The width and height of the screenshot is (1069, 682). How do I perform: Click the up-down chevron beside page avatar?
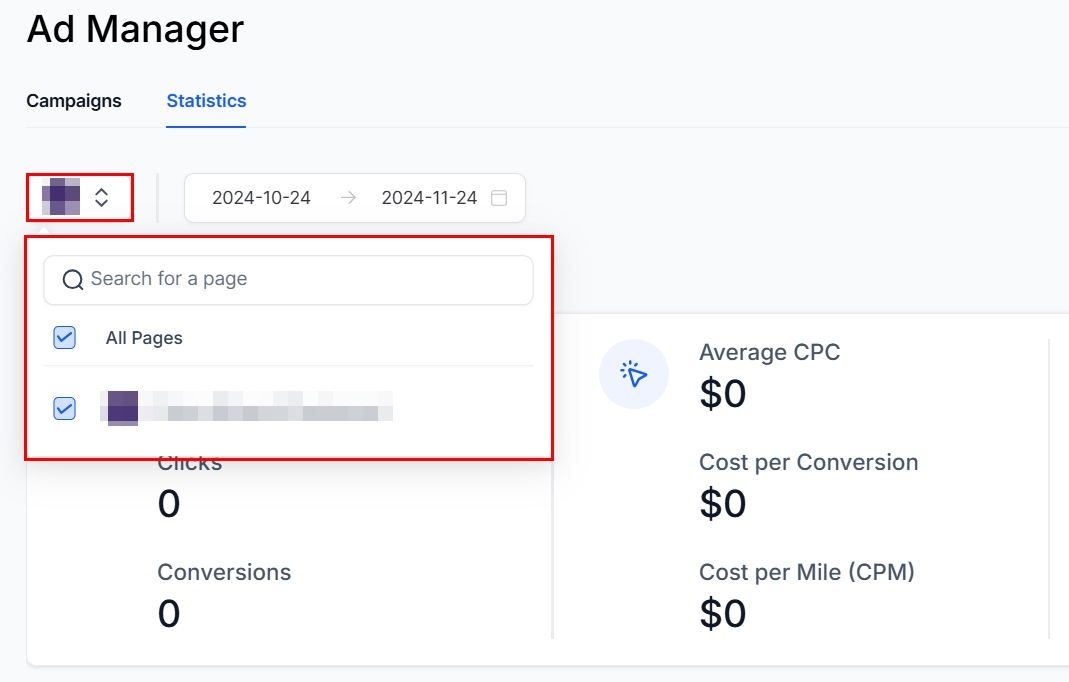tap(101, 197)
